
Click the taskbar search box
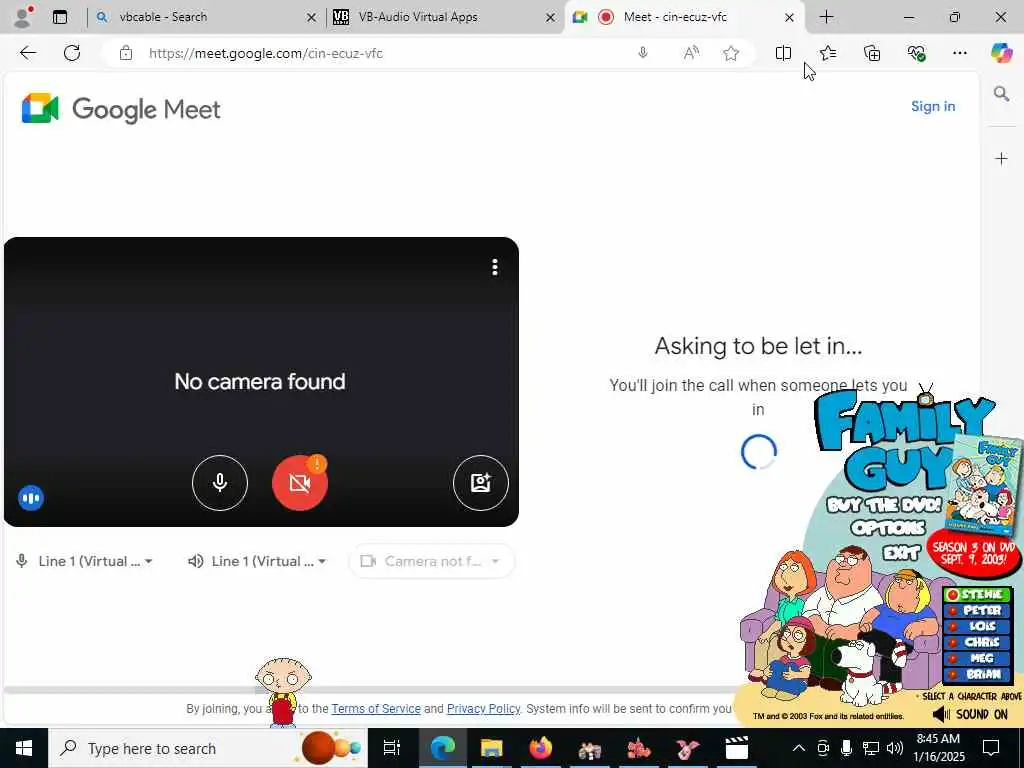click(x=208, y=748)
